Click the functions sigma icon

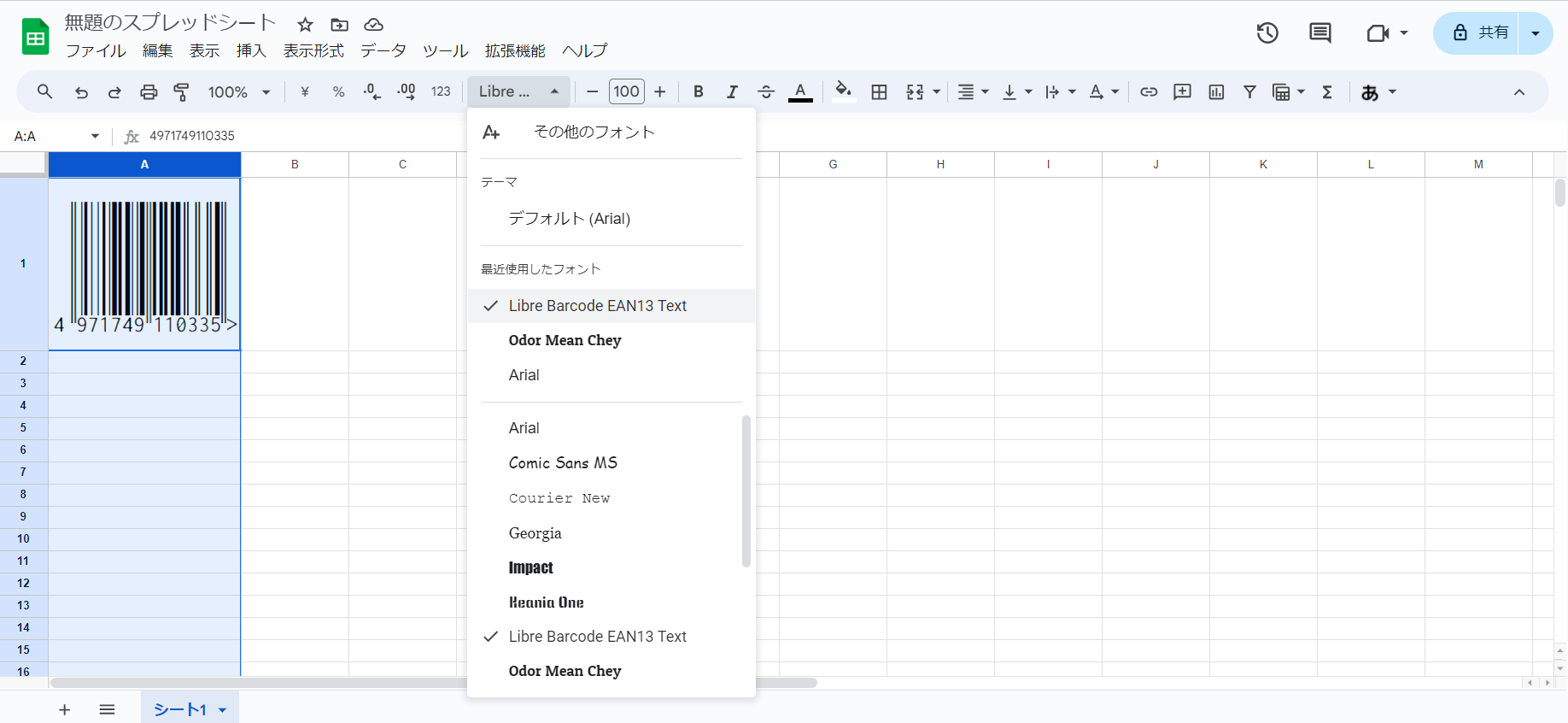1327,91
